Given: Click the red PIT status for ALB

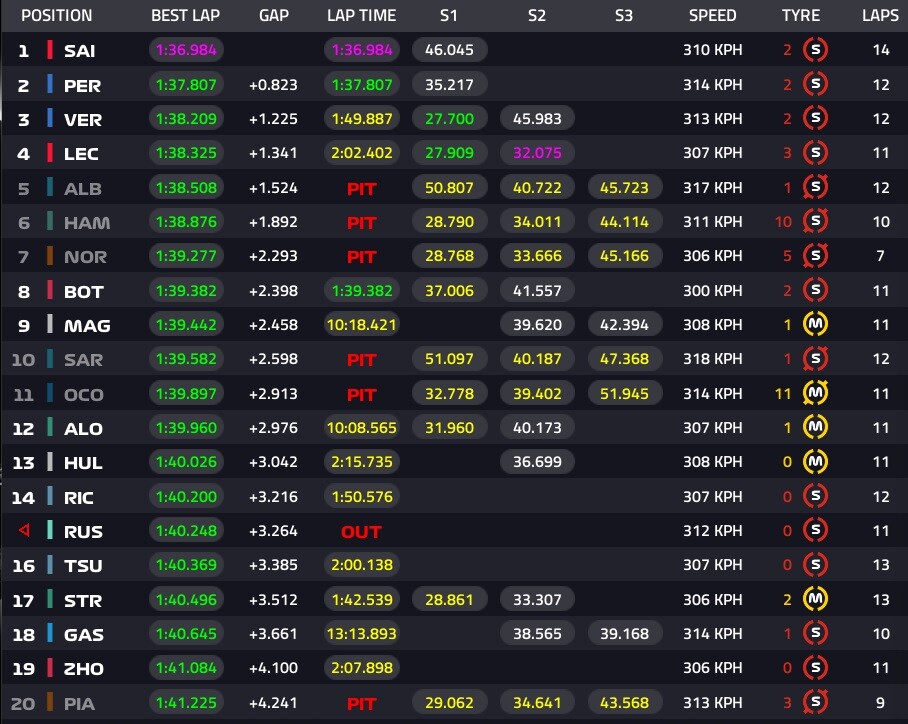Looking at the screenshot, I should (x=361, y=188).
